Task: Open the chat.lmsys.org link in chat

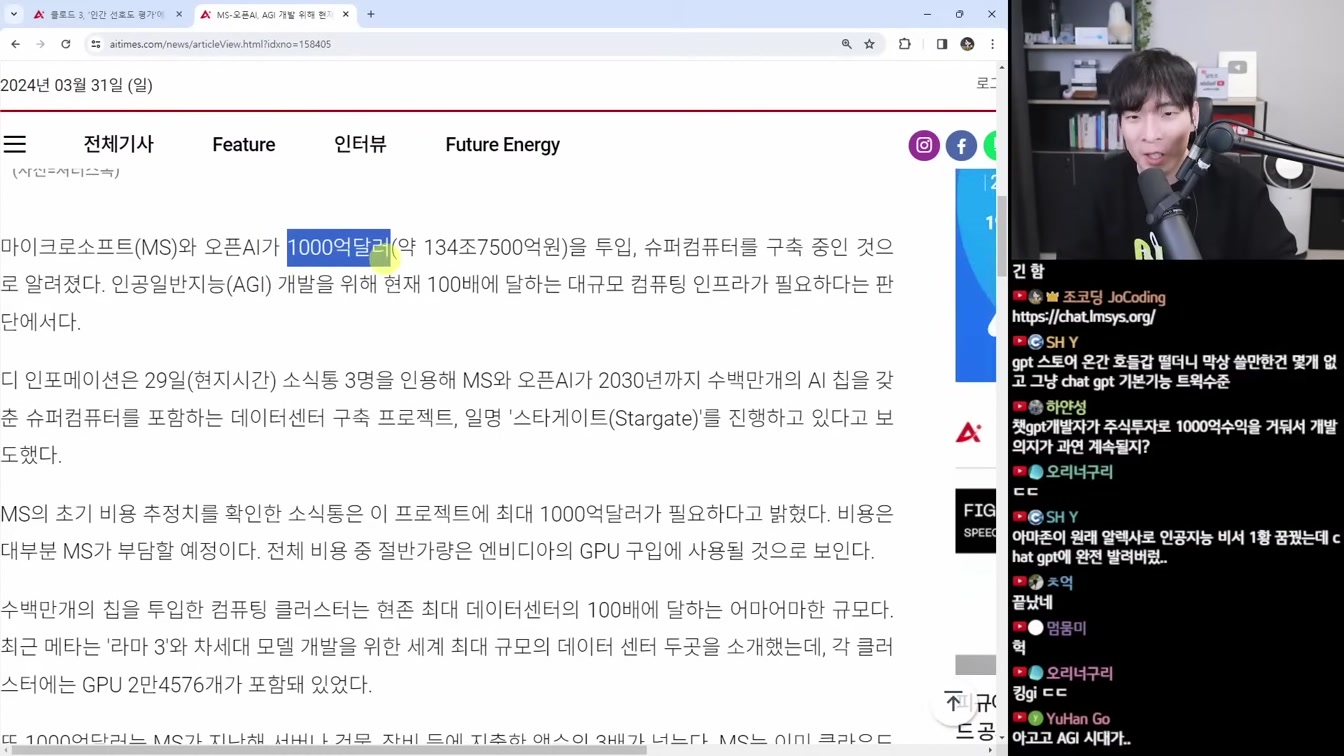Action: (1083, 317)
